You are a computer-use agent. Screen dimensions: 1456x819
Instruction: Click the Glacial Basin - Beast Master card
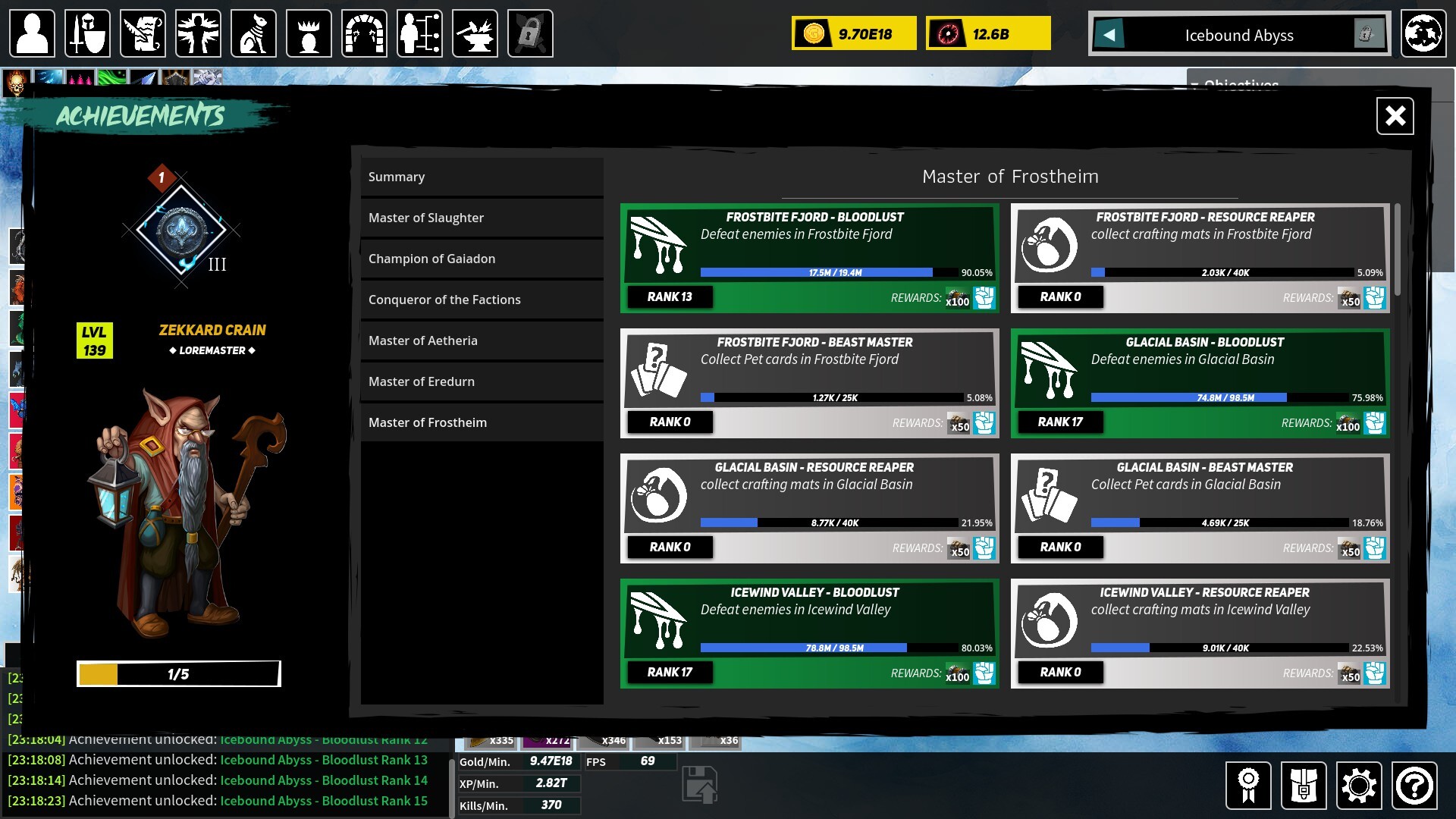pyautogui.click(x=1200, y=508)
